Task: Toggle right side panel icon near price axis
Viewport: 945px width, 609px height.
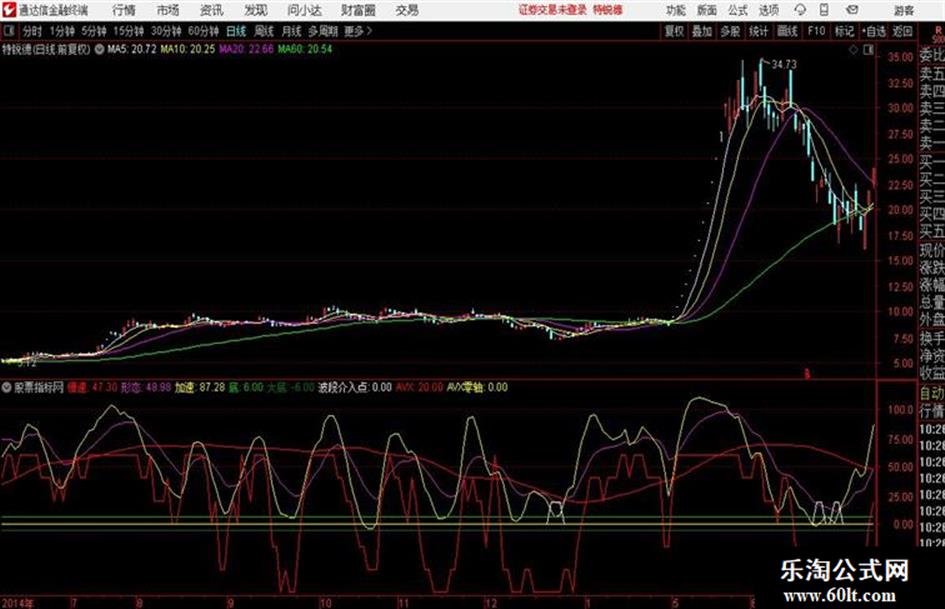Action: click(868, 50)
